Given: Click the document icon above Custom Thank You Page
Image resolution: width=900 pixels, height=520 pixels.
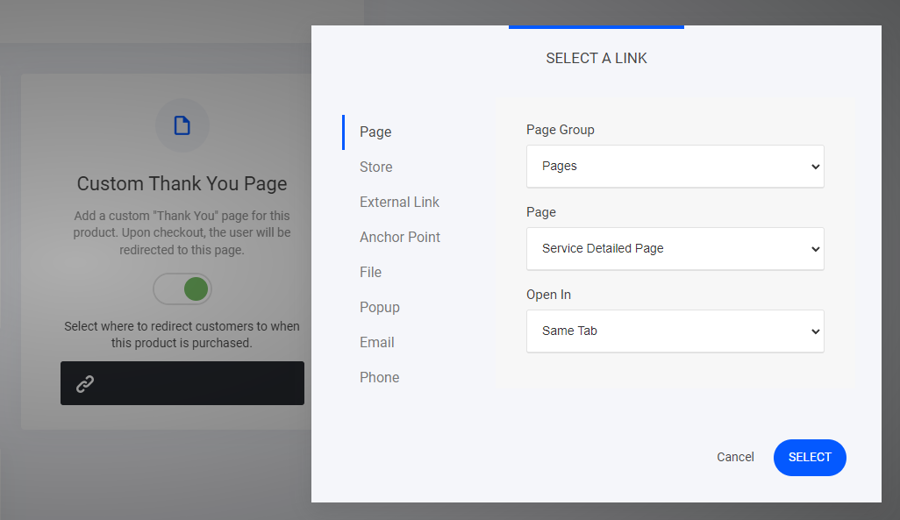Looking at the screenshot, I should point(182,125).
